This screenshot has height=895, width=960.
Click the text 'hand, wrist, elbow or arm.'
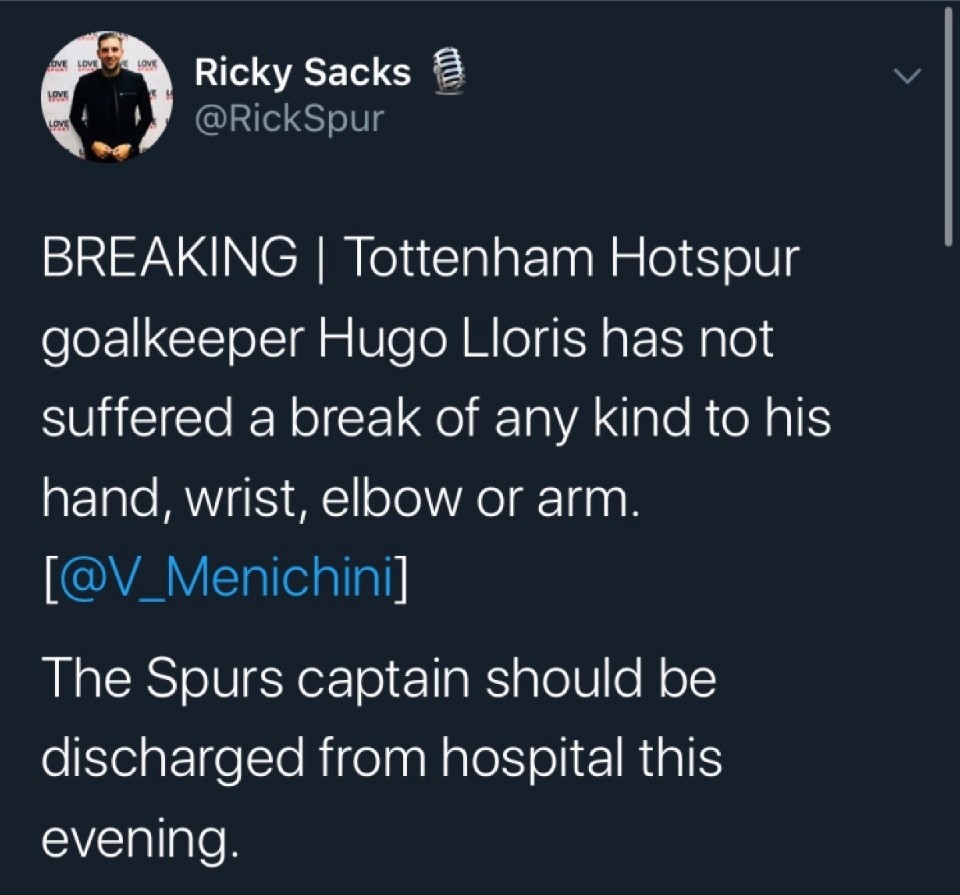pos(342,500)
